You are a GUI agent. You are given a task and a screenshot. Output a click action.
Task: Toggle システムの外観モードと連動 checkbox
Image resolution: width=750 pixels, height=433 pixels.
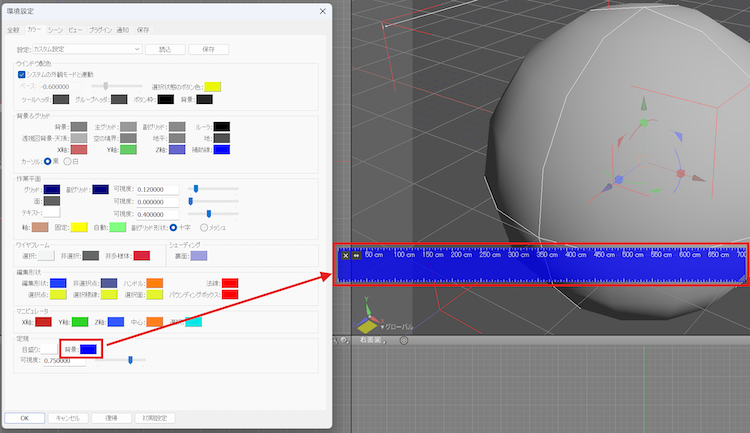click(x=22, y=75)
